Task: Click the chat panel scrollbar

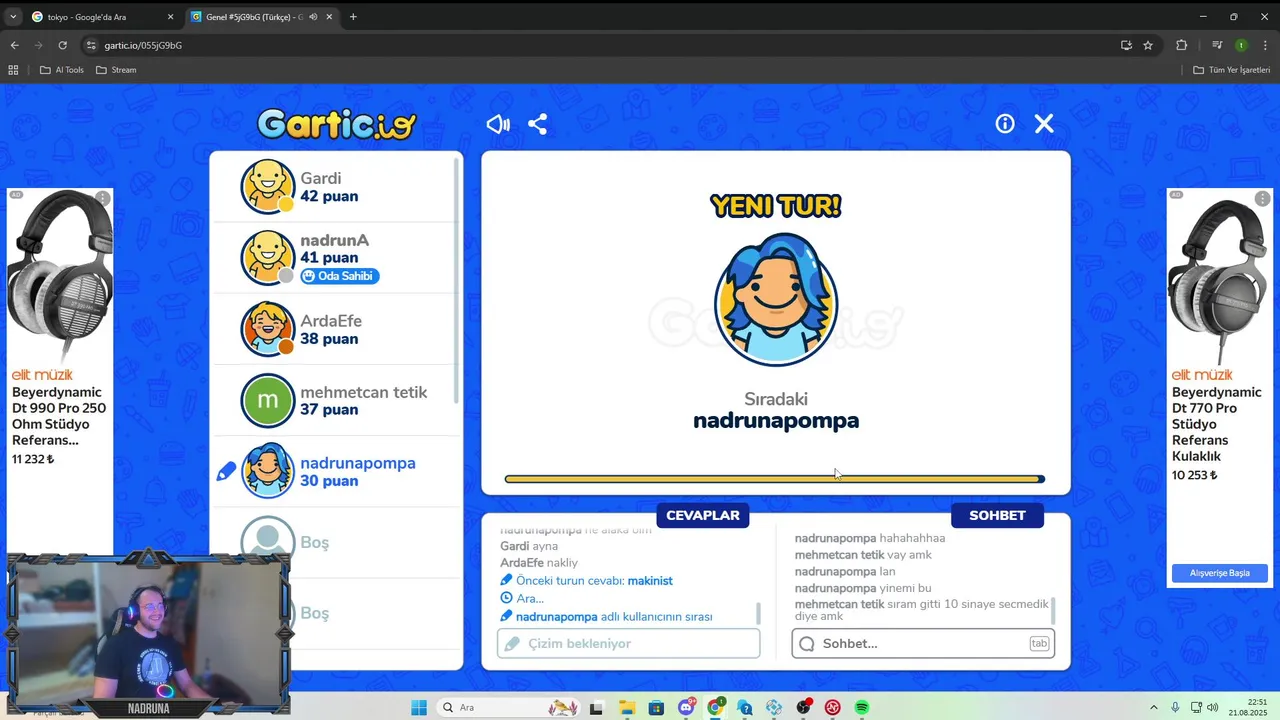Action: [1052, 609]
